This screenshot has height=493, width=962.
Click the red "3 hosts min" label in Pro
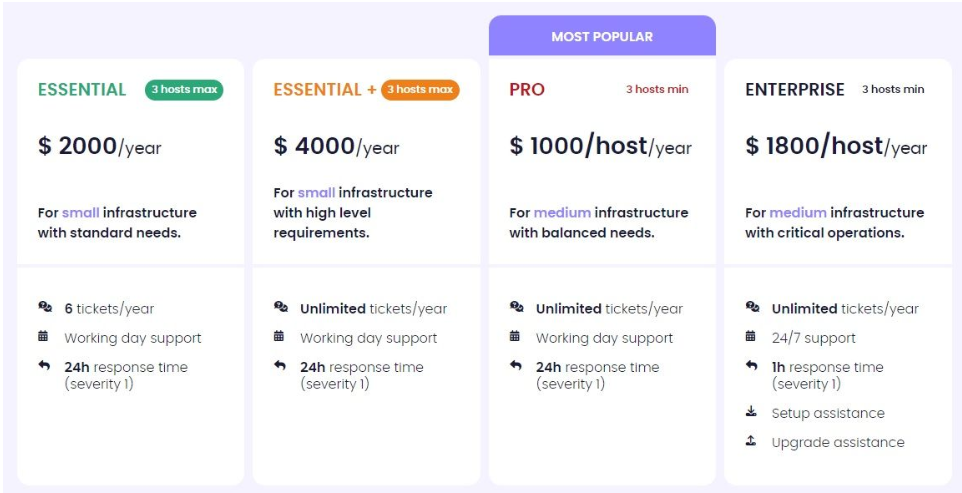pyautogui.click(x=657, y=90)
